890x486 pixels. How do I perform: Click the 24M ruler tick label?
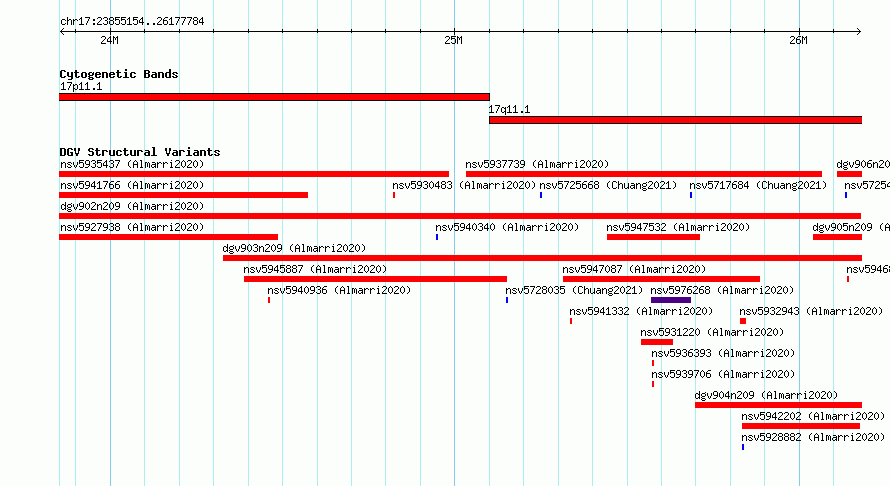[x=110, y=40]
